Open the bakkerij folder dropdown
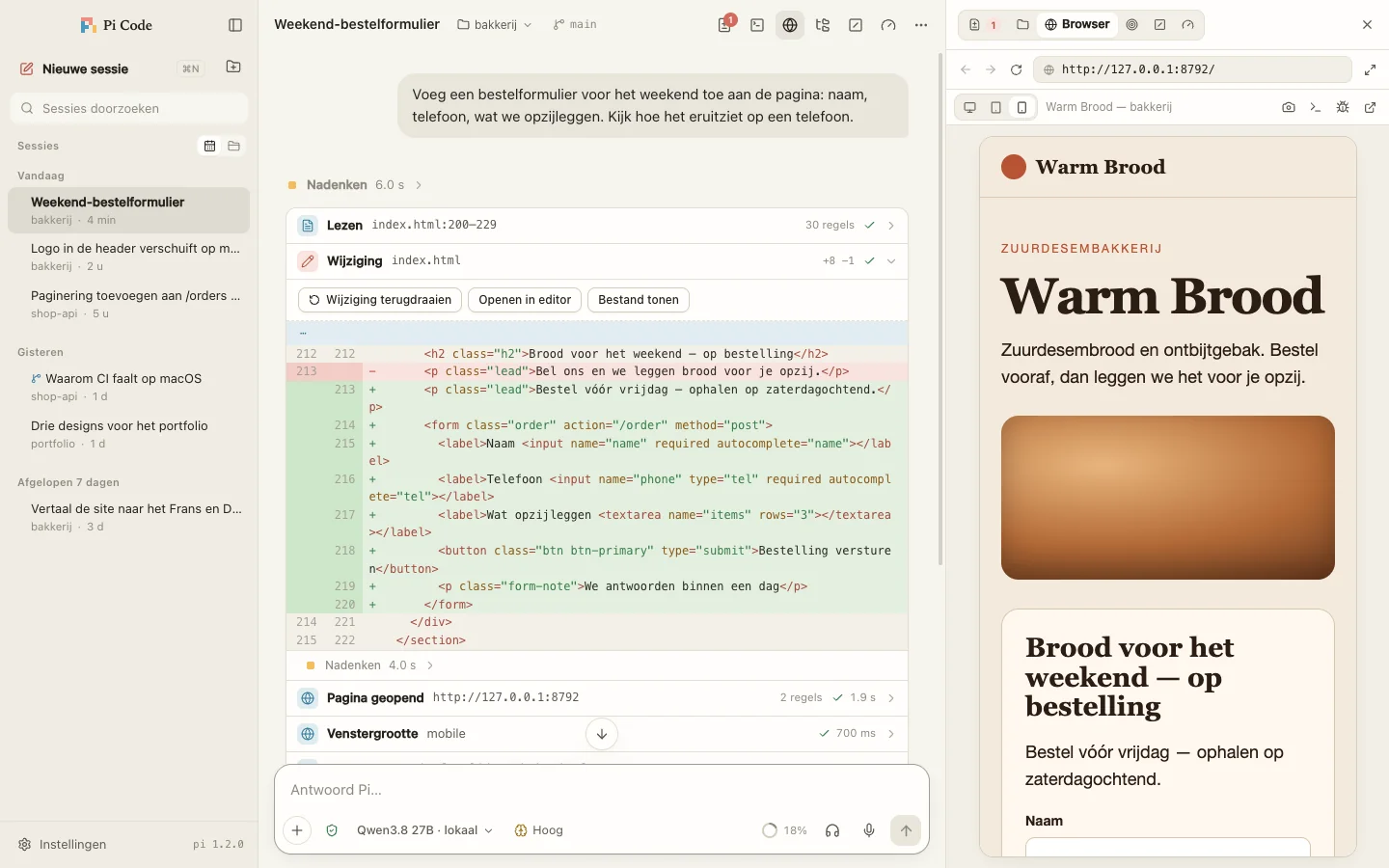This screenshot has height=868, width=1389. (x=495, y=25)
